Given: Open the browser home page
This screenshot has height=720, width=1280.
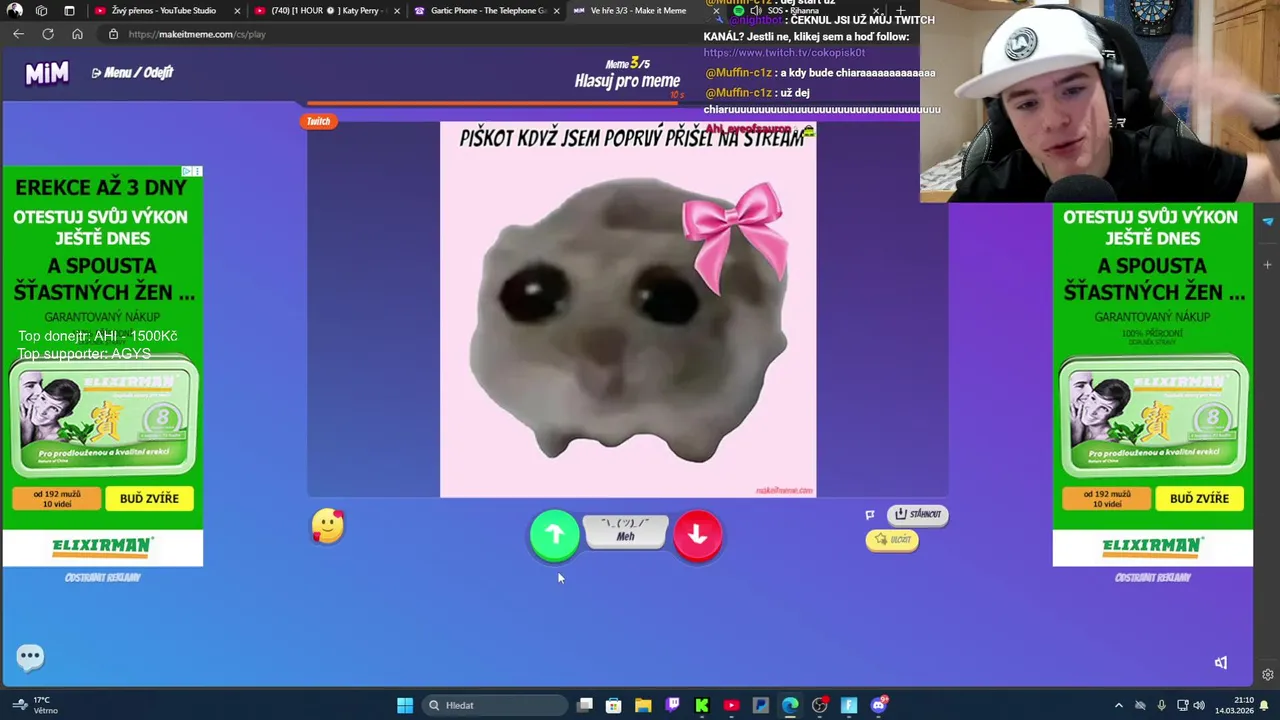Looking at the screenshot, I should (x=77, y=34).
